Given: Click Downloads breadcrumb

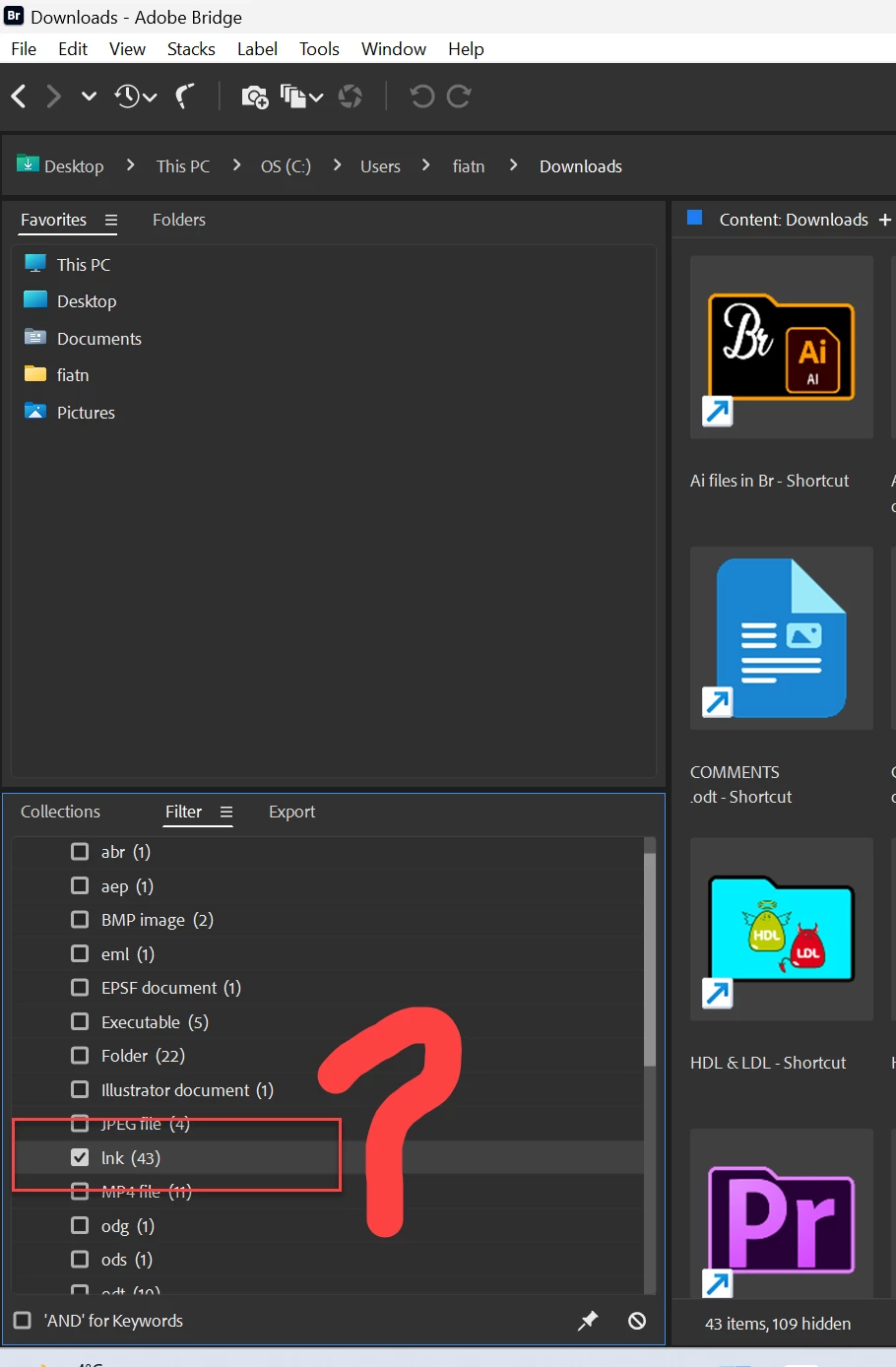Looking at the screenshot, I should [x=581, y=166].
